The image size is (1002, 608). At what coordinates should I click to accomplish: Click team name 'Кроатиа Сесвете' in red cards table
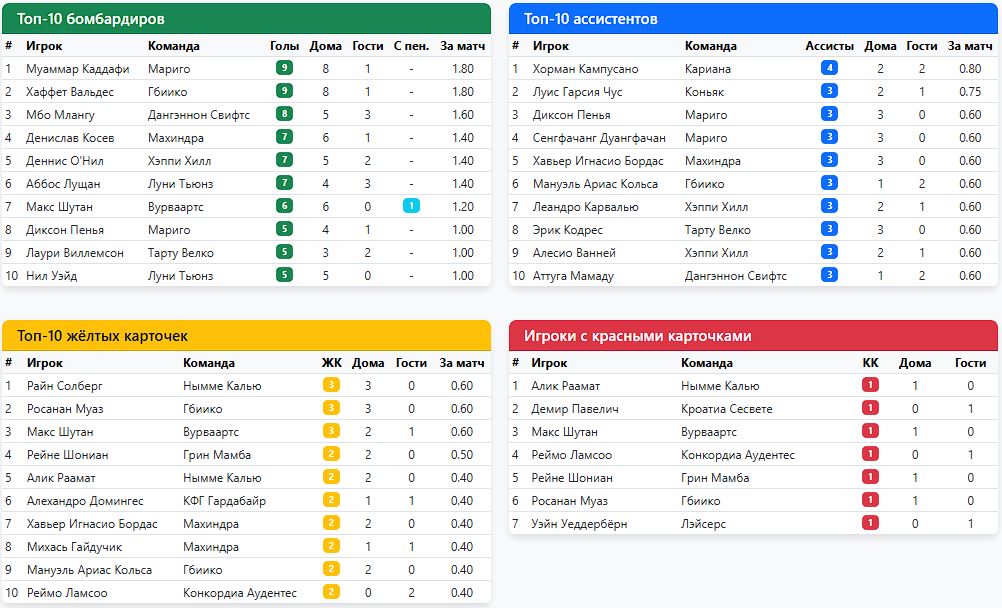pyautogui.click(x=726, y=408)
